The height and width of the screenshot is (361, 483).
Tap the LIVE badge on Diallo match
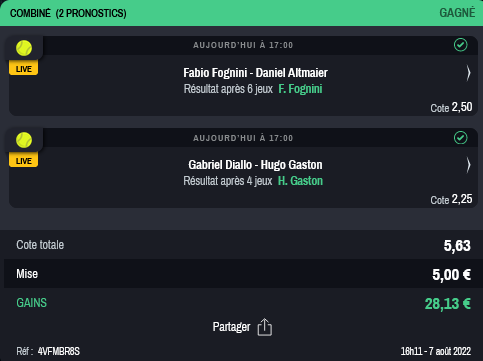click(24, 160)
